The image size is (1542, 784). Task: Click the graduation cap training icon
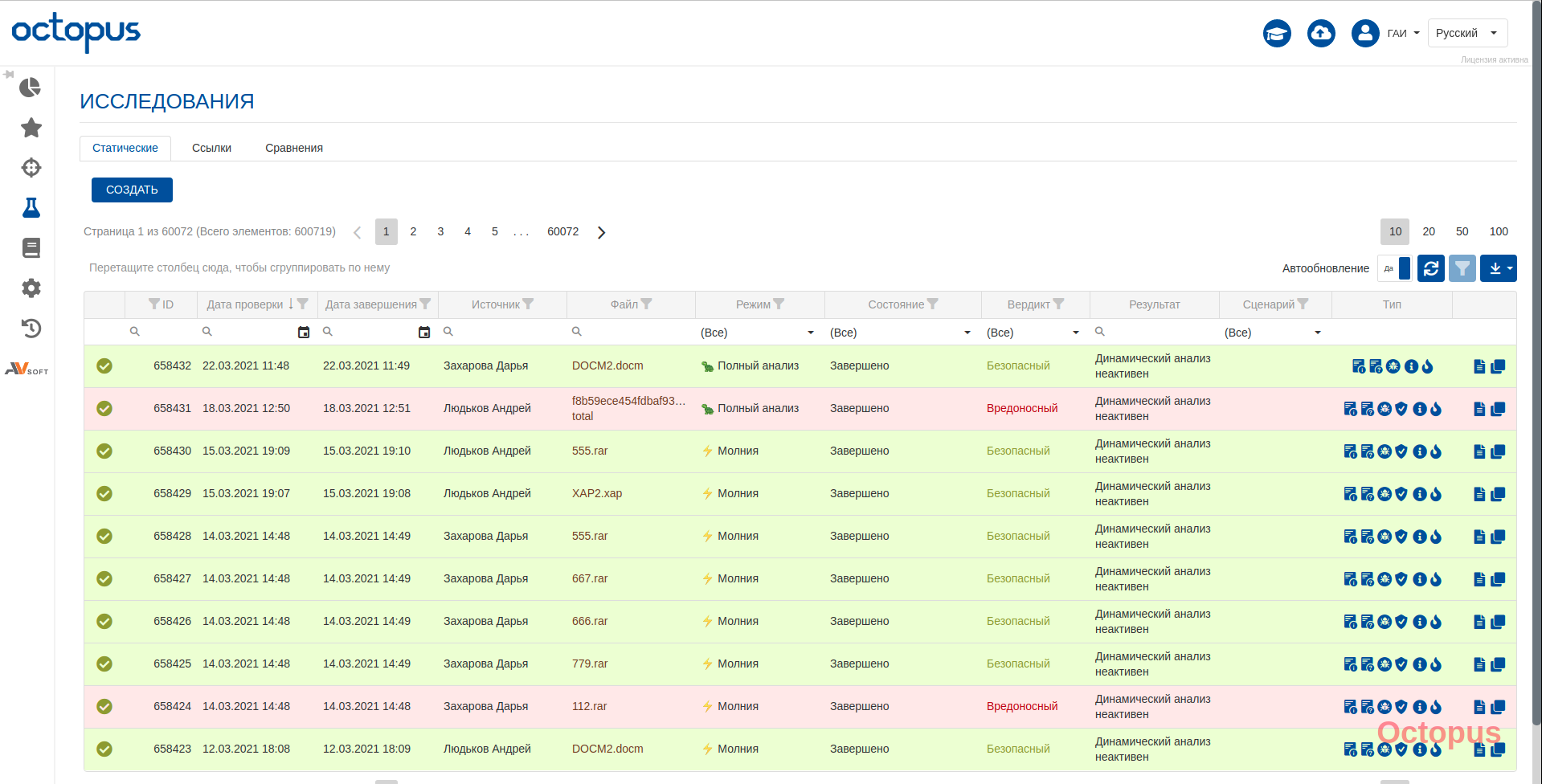click(x=1277, y=33)
